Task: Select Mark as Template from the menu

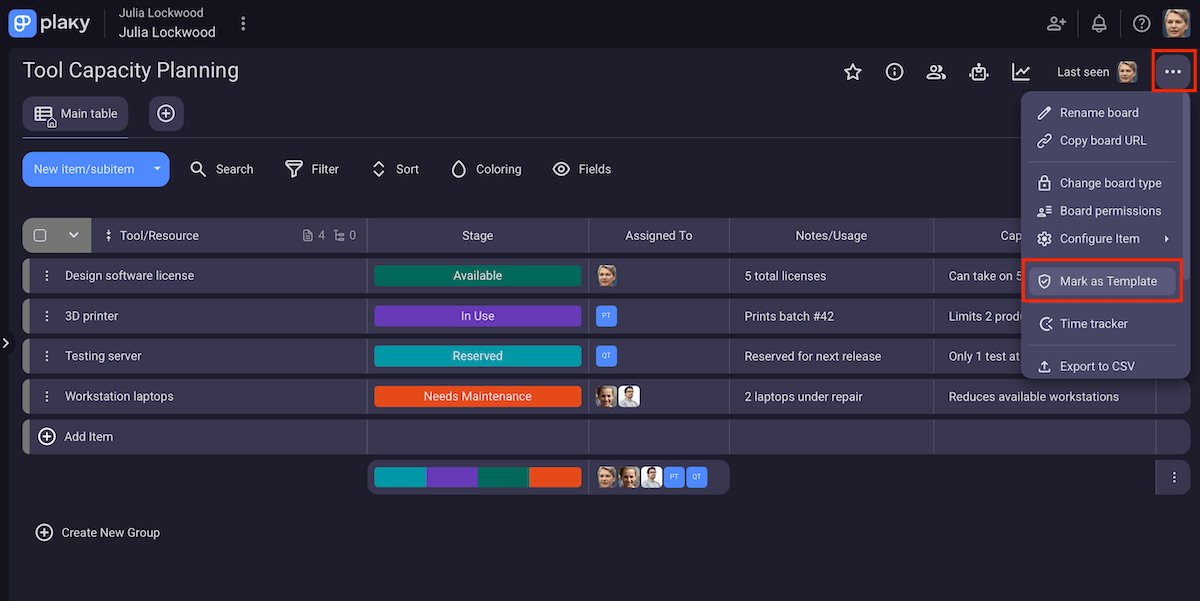Action: pos(1102,281)
